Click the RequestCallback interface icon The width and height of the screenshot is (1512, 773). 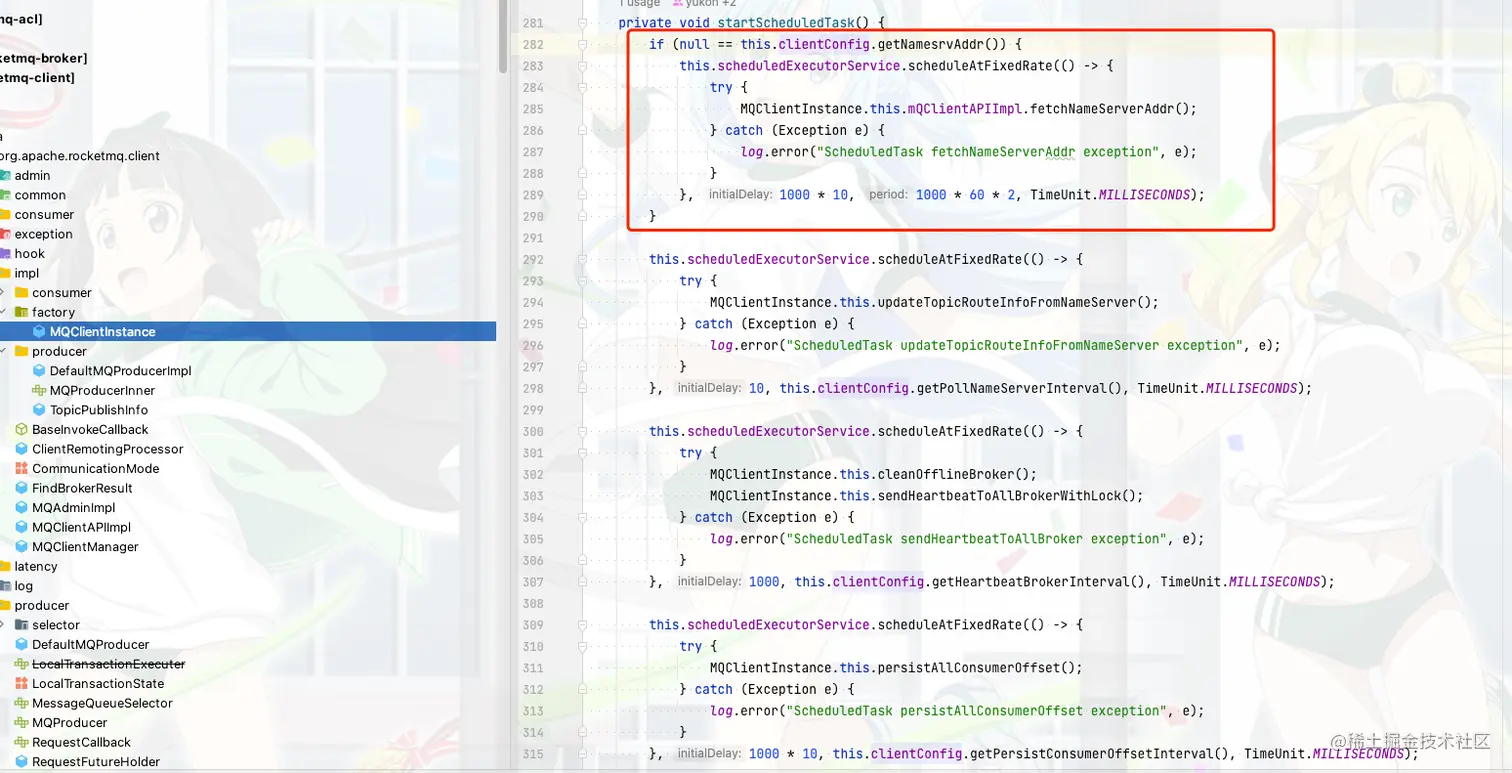click(x=22, y=742)
